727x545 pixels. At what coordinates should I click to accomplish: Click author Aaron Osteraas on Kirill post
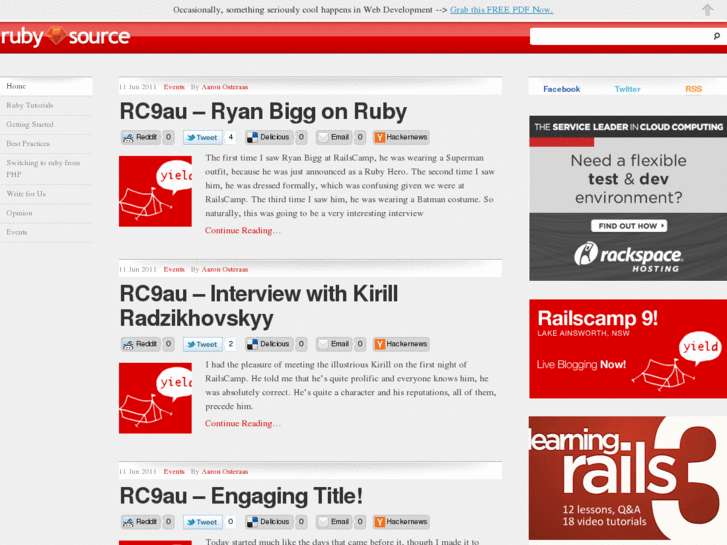click(225, 269)
